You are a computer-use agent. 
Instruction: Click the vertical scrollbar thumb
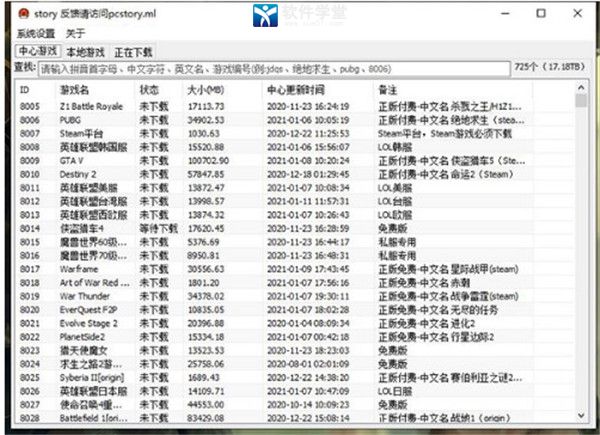581,101
